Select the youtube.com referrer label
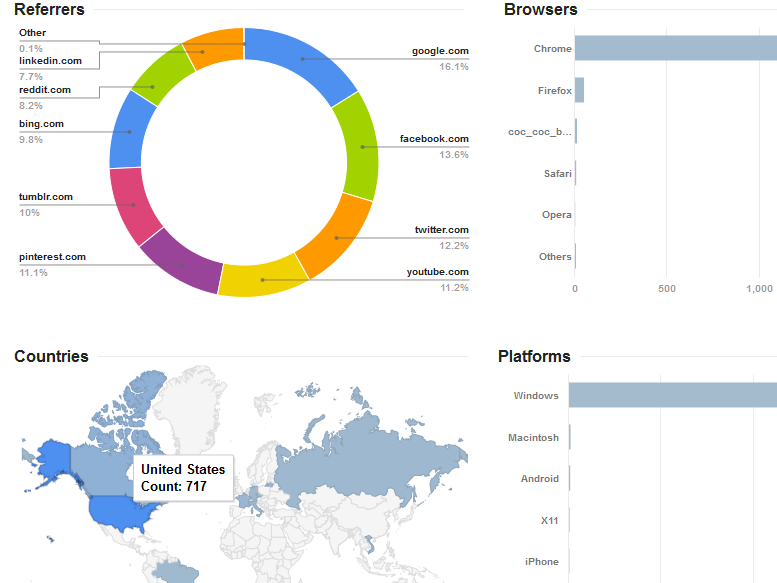 tap(438, 272)
